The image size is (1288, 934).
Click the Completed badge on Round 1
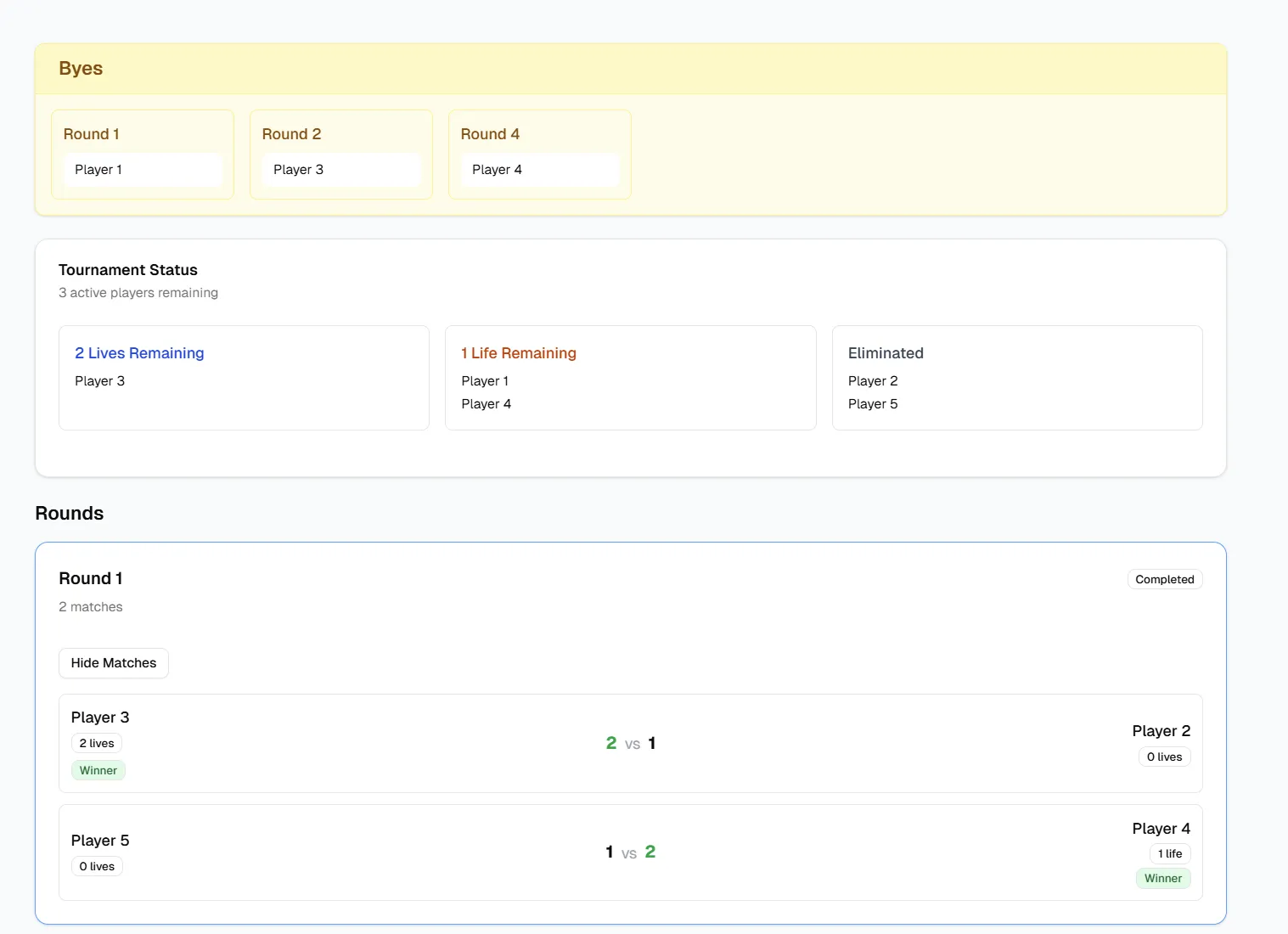point(1164,579)
